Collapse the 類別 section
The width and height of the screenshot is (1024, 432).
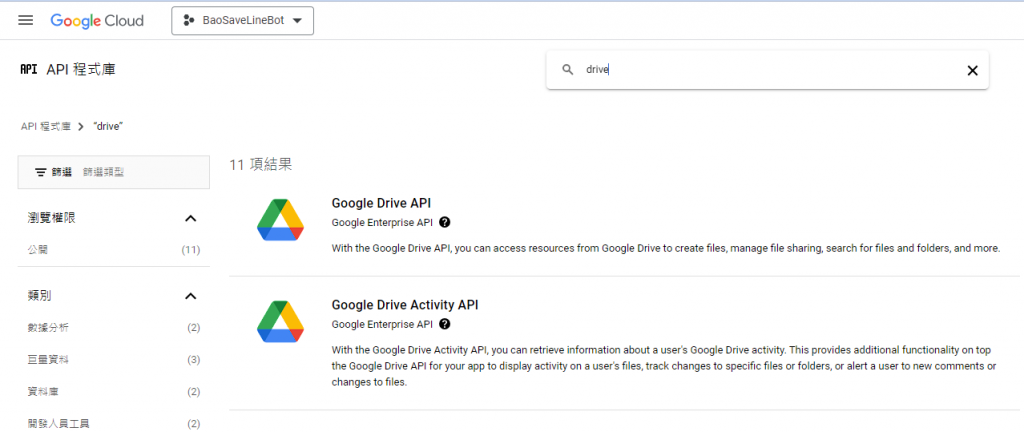[191, 296]
